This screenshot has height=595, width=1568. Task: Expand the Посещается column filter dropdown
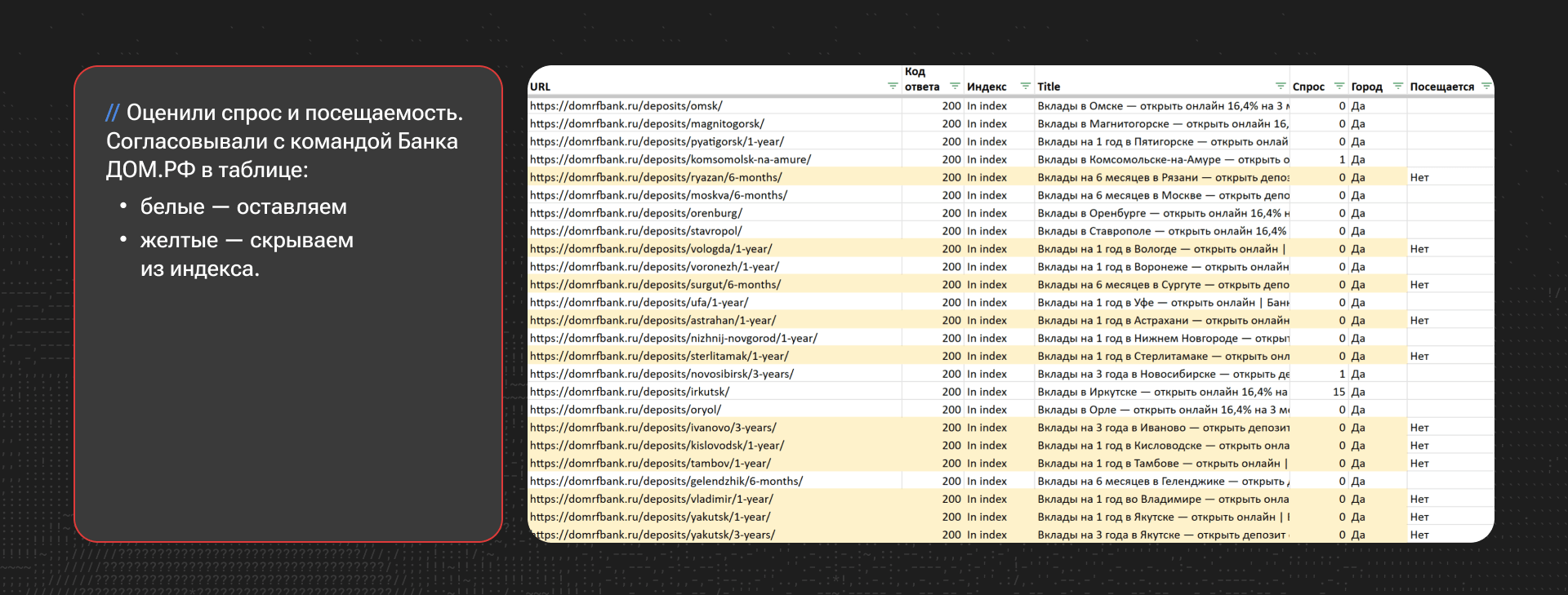tap(1486, 87)
